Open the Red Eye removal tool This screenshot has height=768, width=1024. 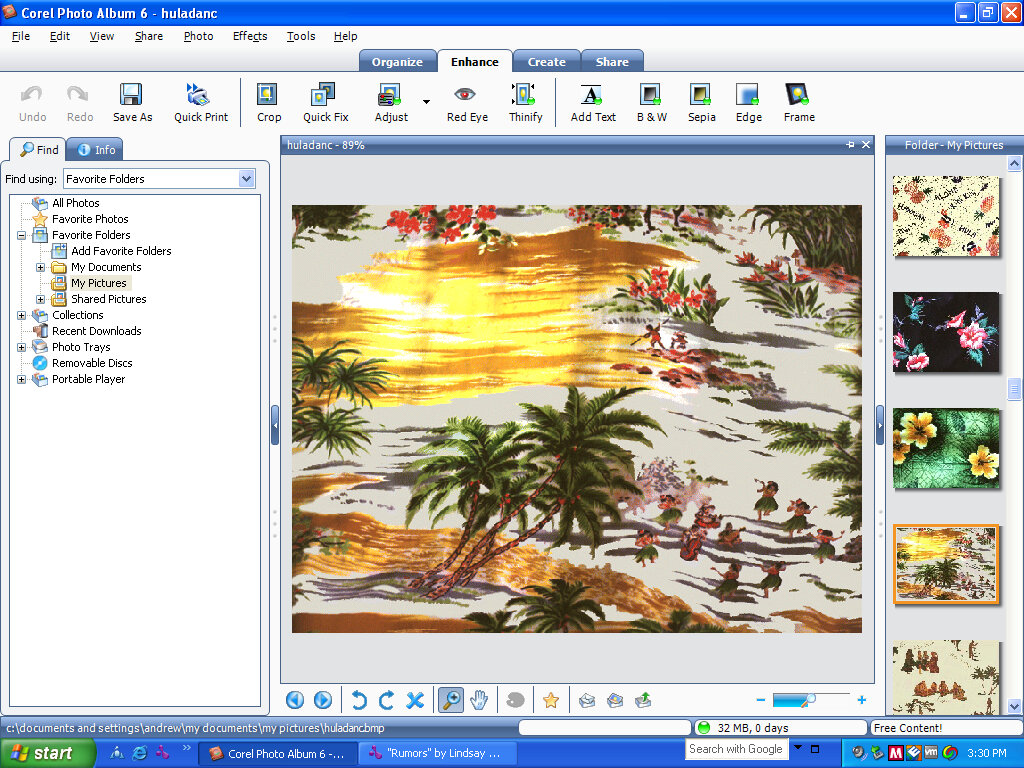[466, 102]
